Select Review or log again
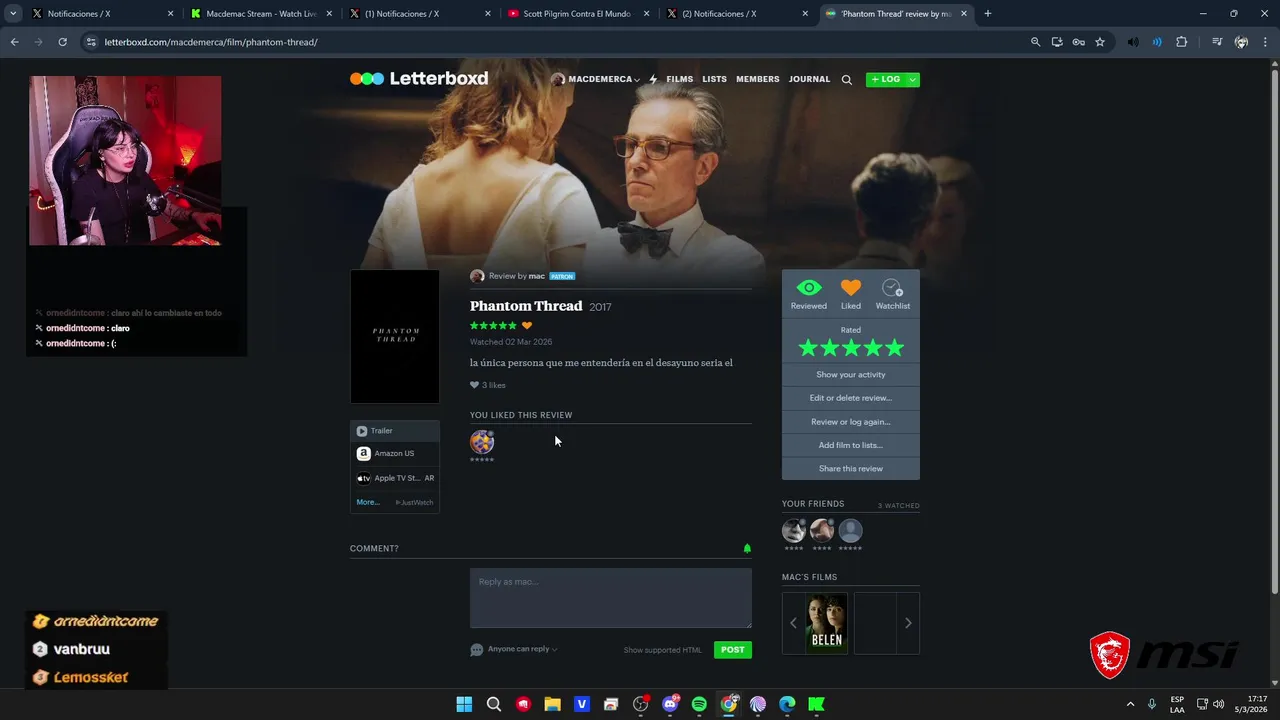This screenshot has height=720, width=1280. [x=851, y=422]
